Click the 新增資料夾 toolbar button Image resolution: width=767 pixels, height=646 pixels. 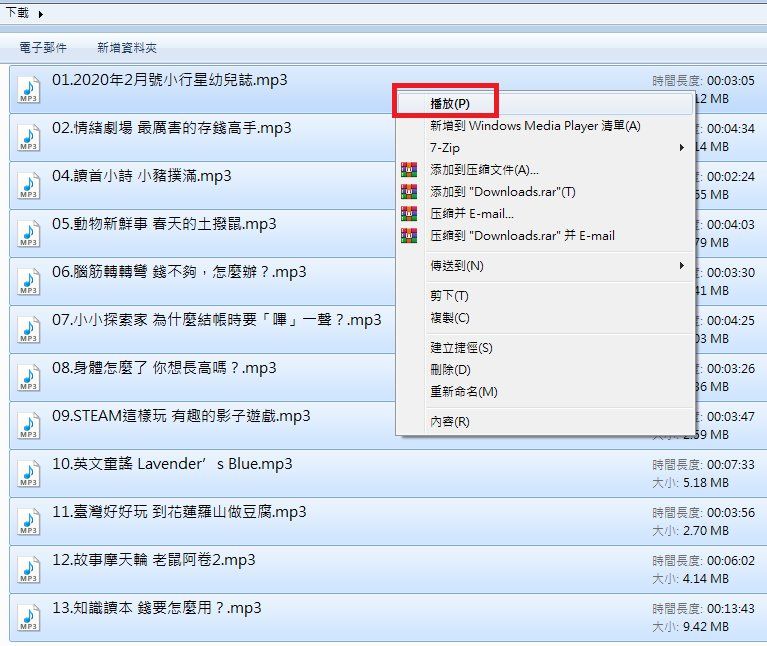pyautogui.click(x=127, y=48)
